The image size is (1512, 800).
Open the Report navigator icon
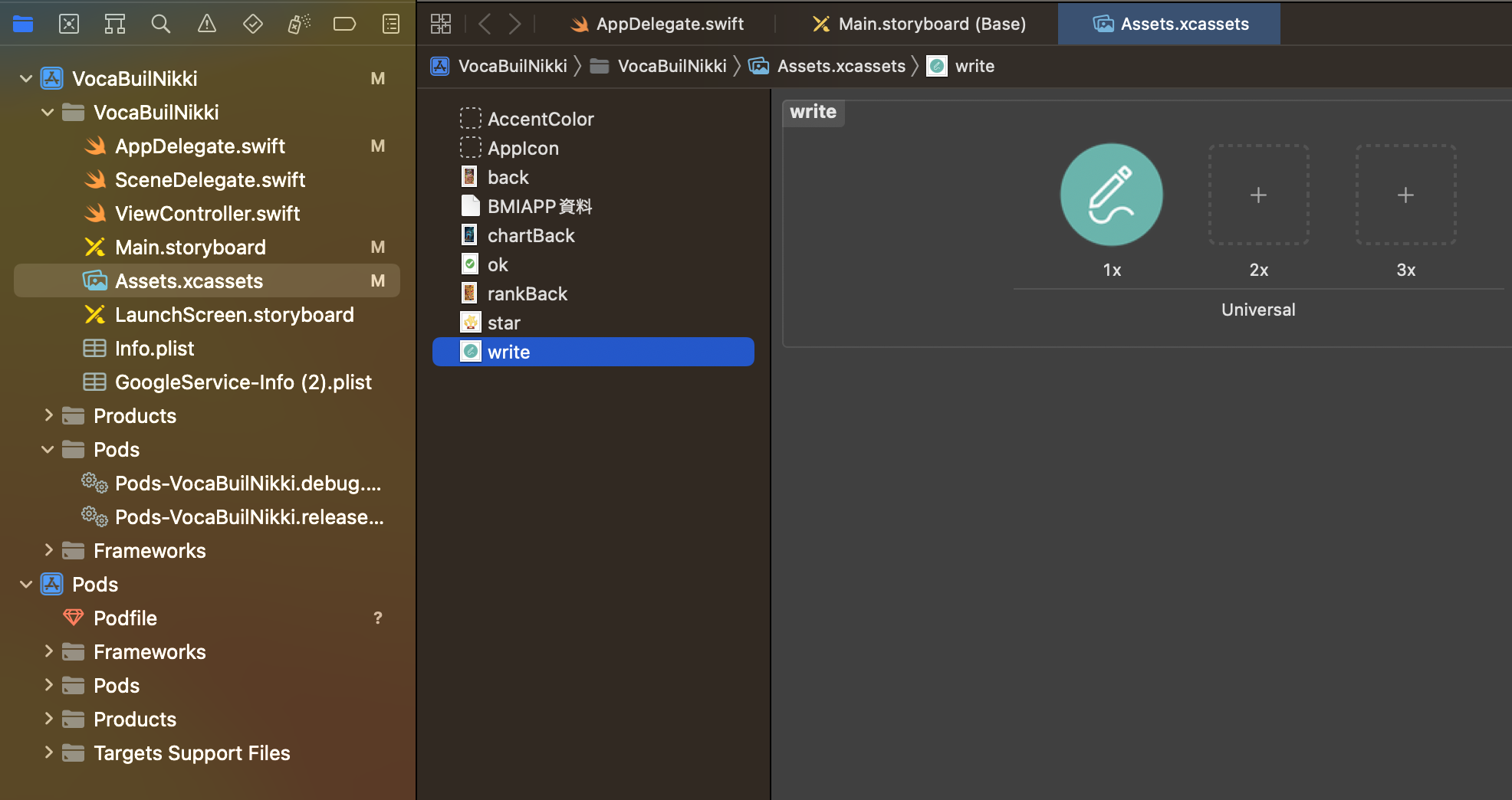391,24
